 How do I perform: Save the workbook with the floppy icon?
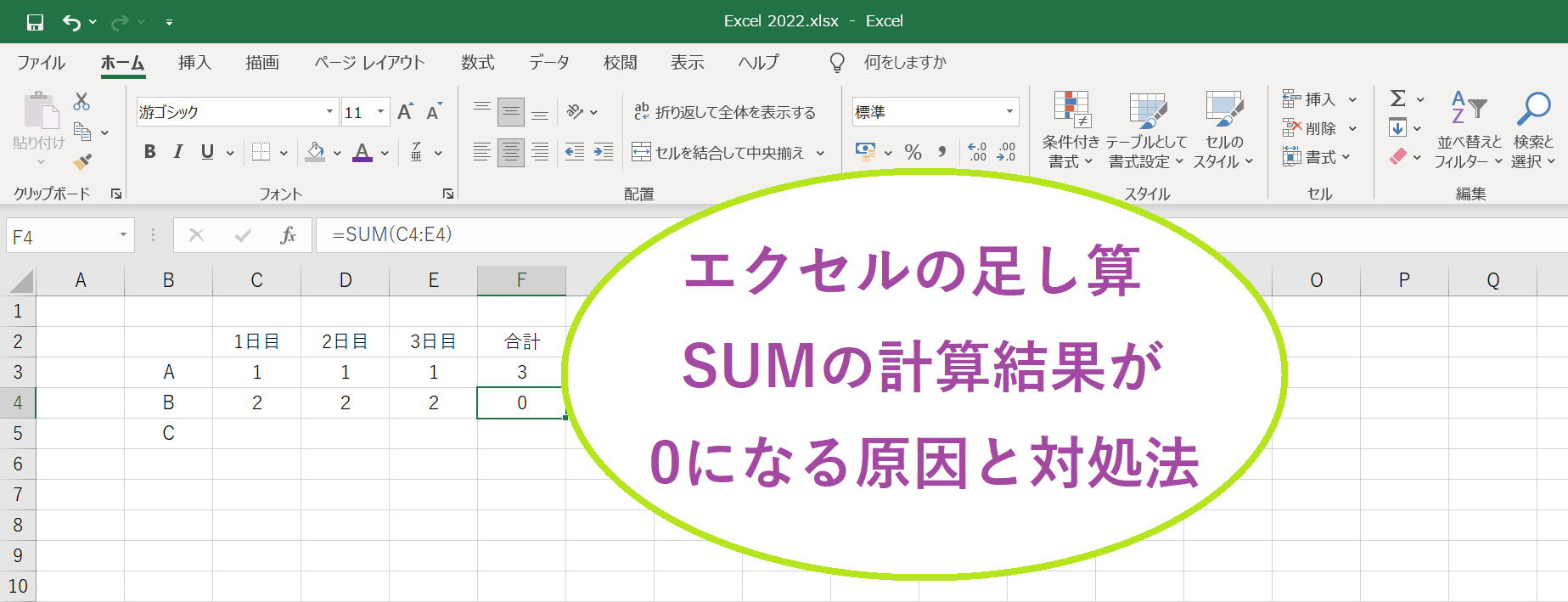[x=35, y=22]
